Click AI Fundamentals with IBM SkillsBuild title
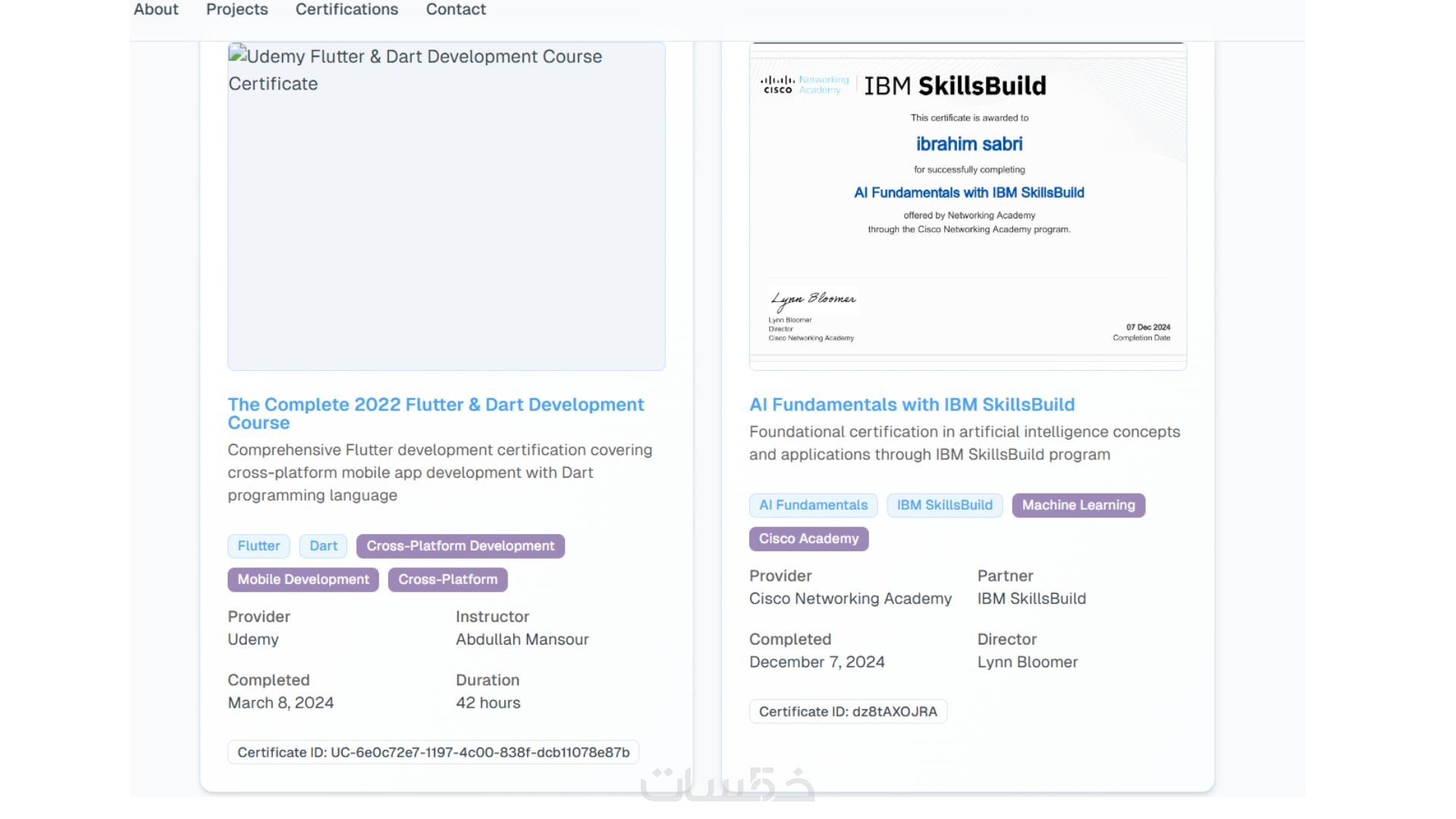 pyautogui.click(x=912, y=405)
